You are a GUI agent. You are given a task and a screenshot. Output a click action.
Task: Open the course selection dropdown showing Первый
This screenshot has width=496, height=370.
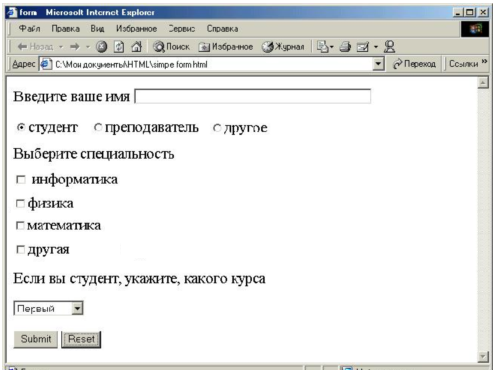48,308
